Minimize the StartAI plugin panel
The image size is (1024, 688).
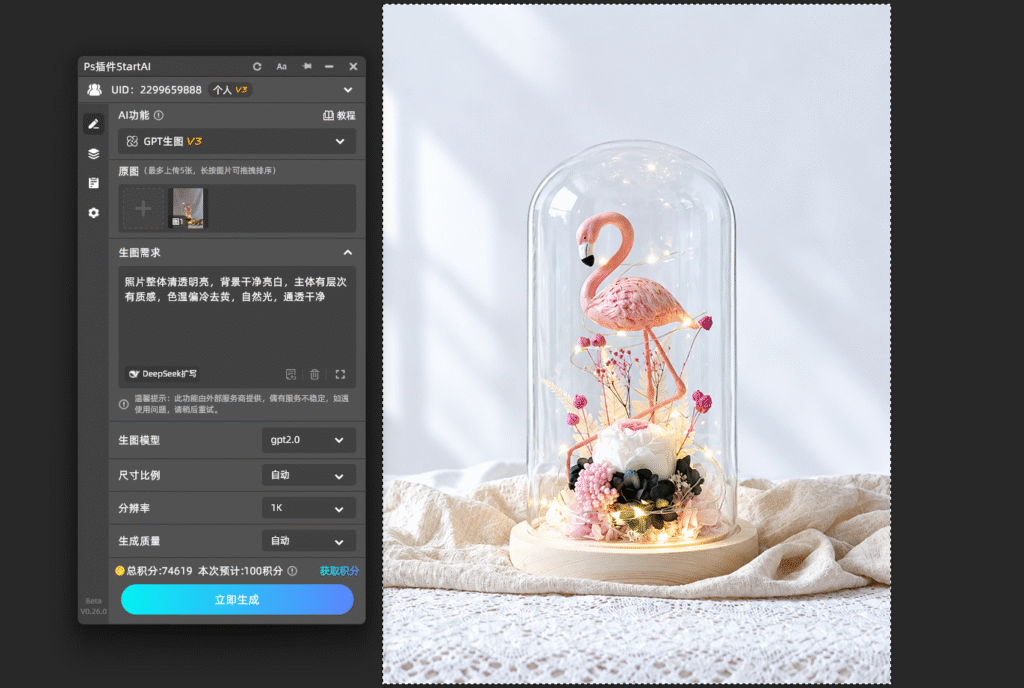coord(329,67)
